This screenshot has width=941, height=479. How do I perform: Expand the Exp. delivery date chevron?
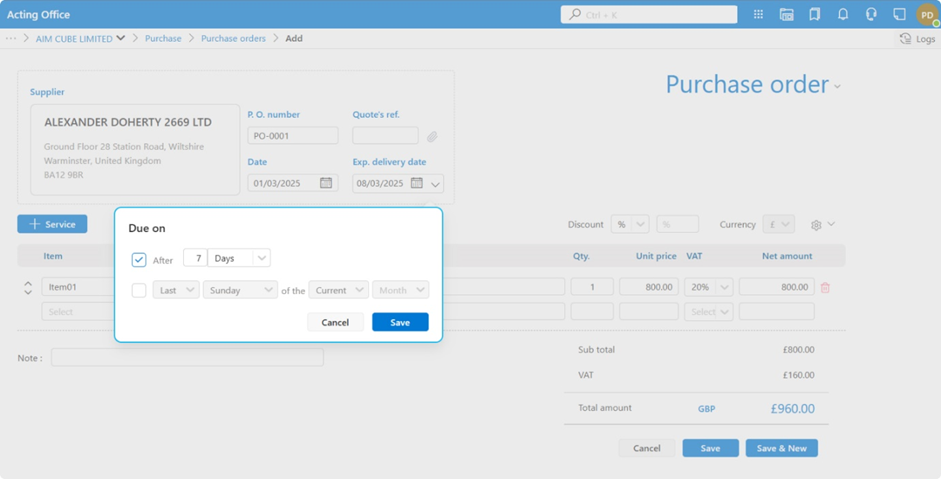tap(435, 184)
